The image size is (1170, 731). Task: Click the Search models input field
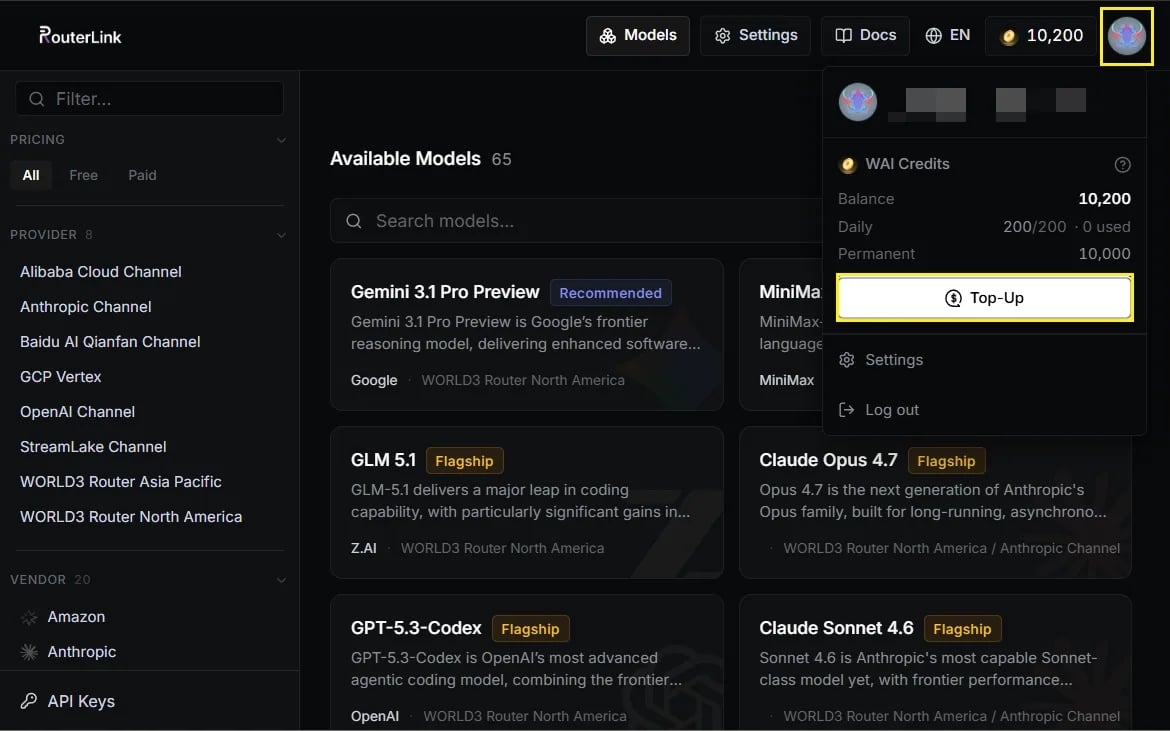[576, 221]
